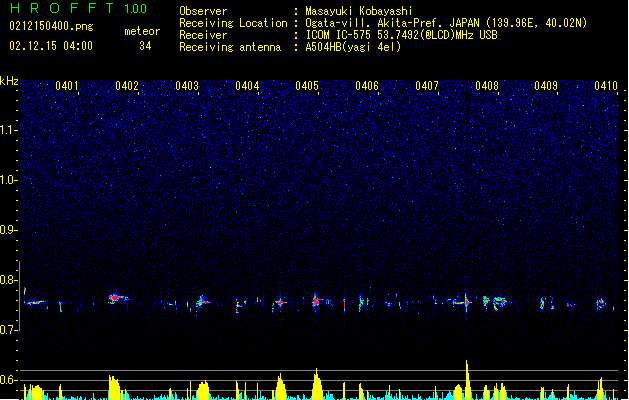Click the 0402 time marker
The width and height of the screenshot is (629, 400).
tap(127, 86)
